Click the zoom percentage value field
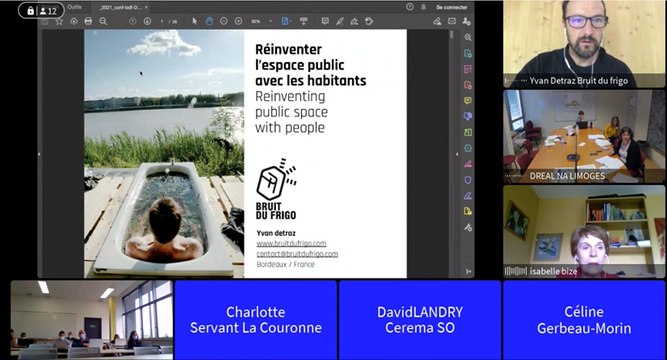This screenshot has width=667, height=360. [x=256, y=21]
